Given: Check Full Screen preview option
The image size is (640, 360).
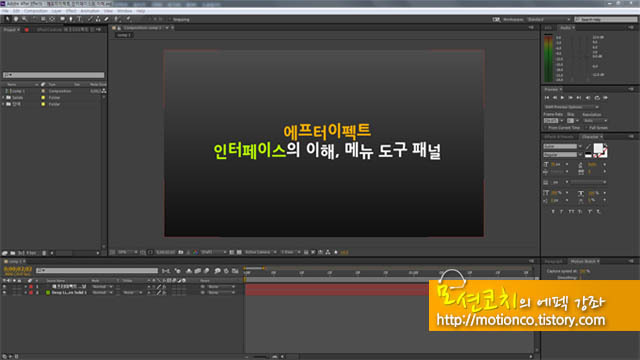Looking at the screenshot, I should [x=587, y=128].
